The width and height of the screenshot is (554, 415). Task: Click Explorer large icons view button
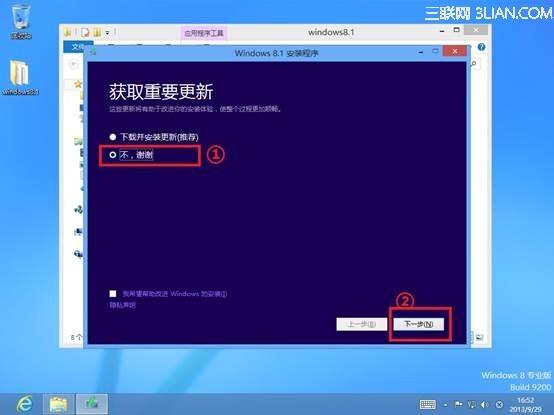(x=479, y=337)
